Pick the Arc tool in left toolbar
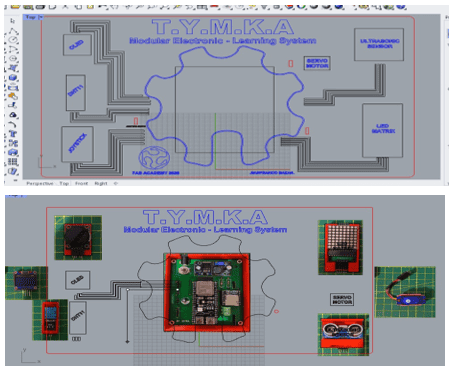Screen dimensions: 450x371 coord(13,49)
